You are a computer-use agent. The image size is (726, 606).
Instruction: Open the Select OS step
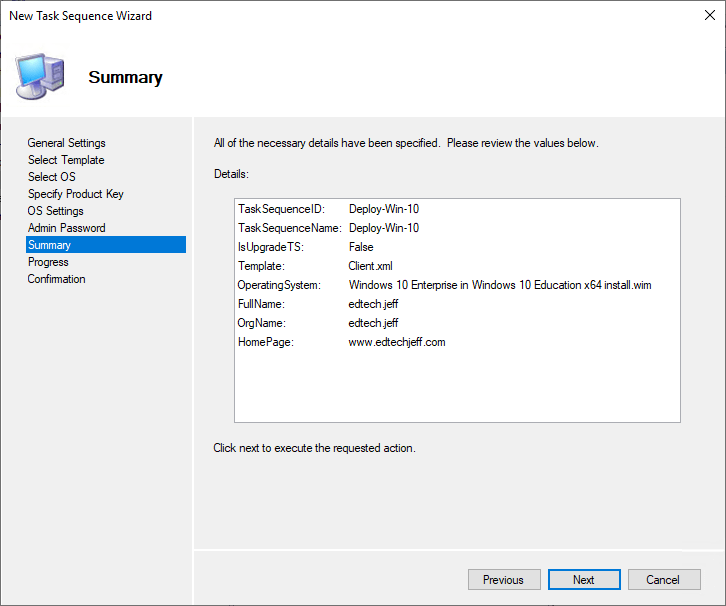(x=51, y=177)
